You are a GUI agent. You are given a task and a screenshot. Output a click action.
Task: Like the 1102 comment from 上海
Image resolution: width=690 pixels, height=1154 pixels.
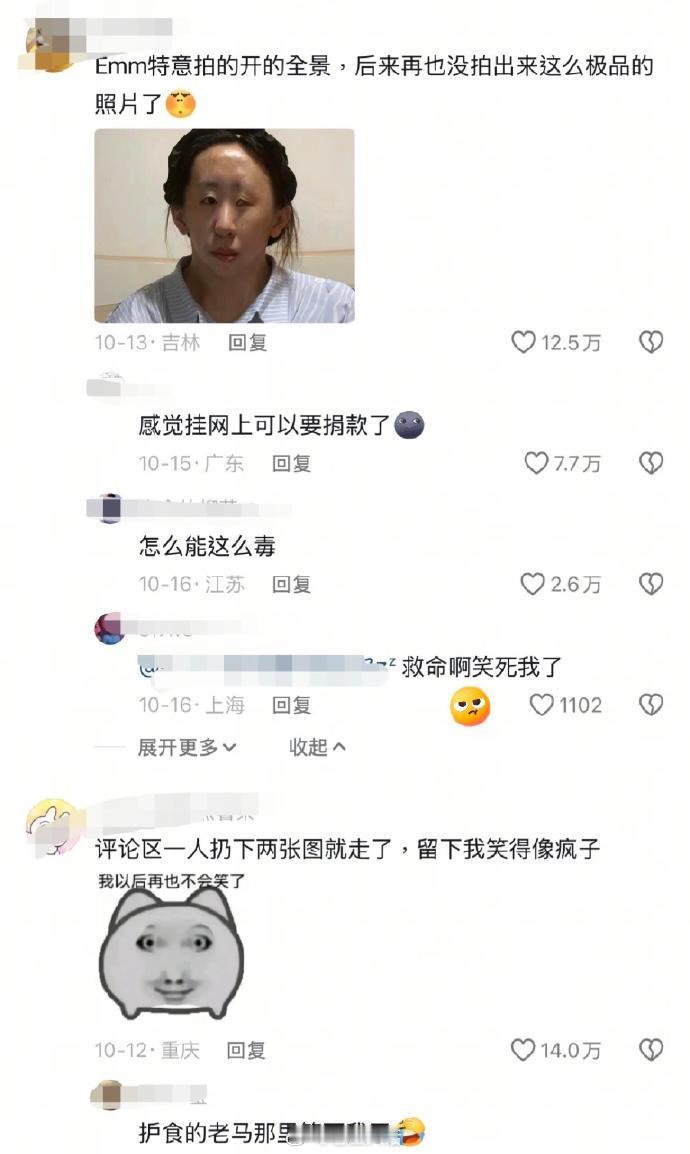click(541, 705)
